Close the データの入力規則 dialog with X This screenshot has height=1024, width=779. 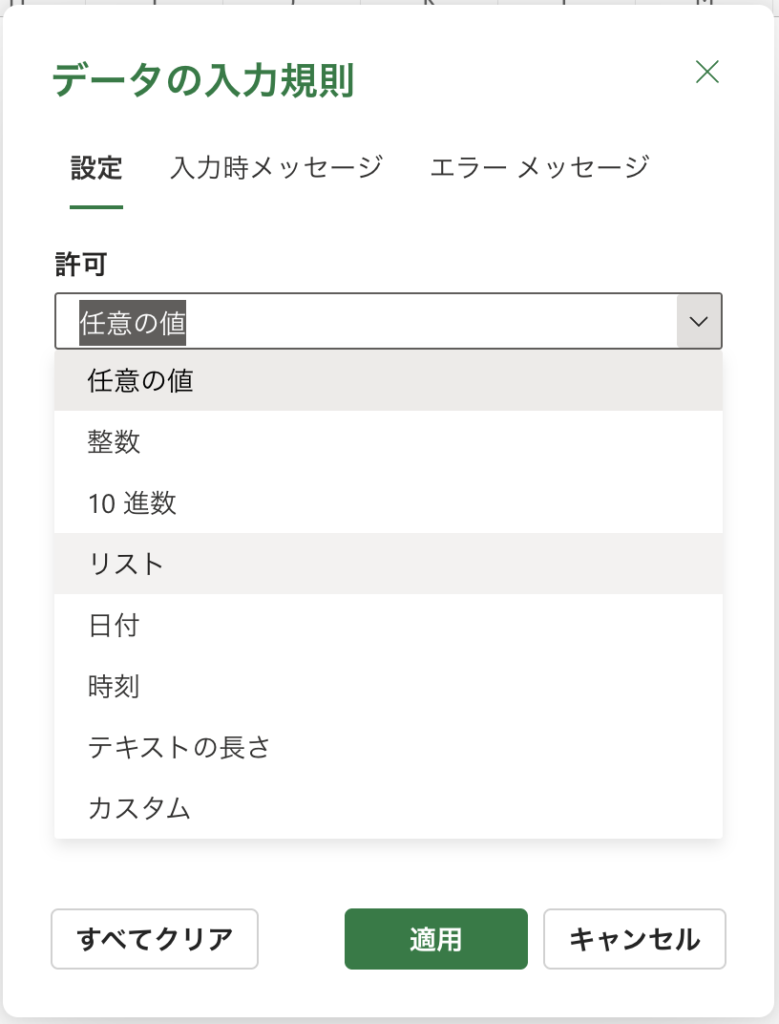pyautogui.click(x=707, y=72)
